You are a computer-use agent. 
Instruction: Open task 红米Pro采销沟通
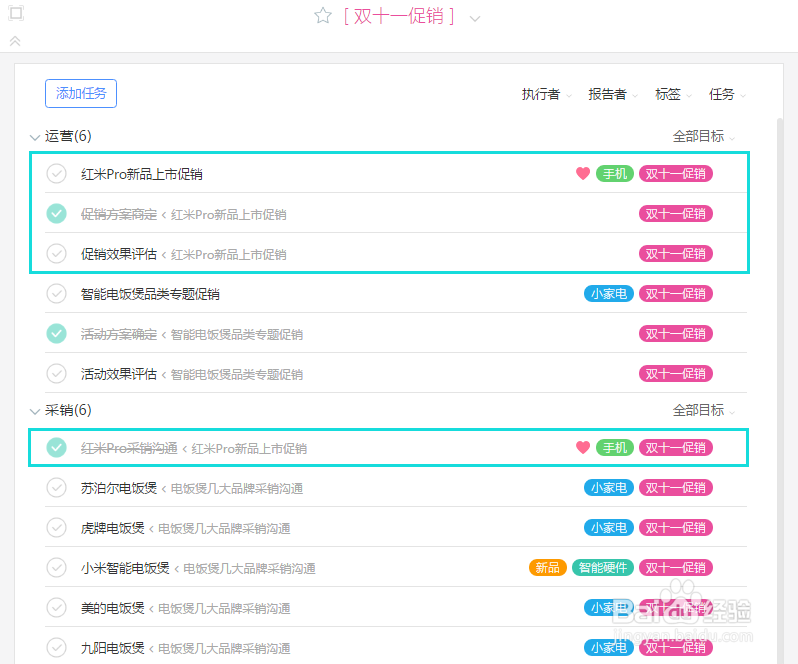click(129, 448)
